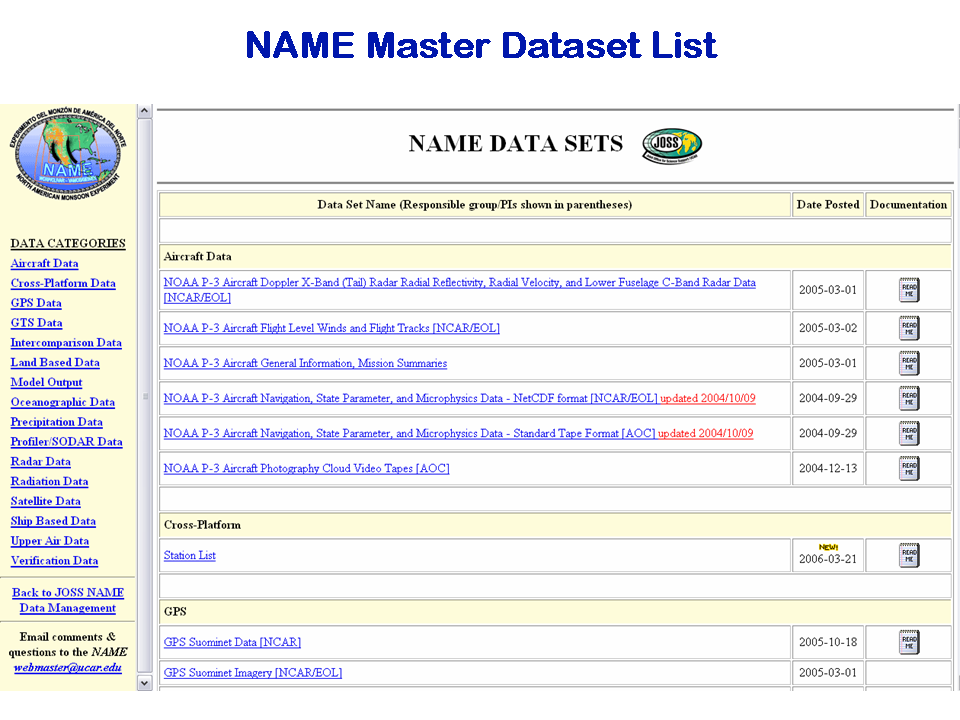Open Model Output category link

point(47,382)
